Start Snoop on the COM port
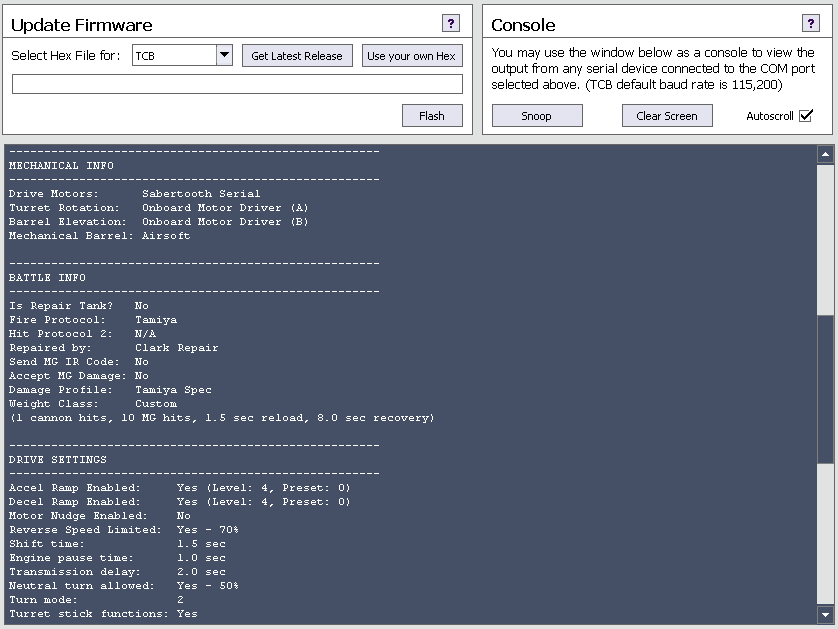This screenshot has width=838, height=629. tap(536, 116)
